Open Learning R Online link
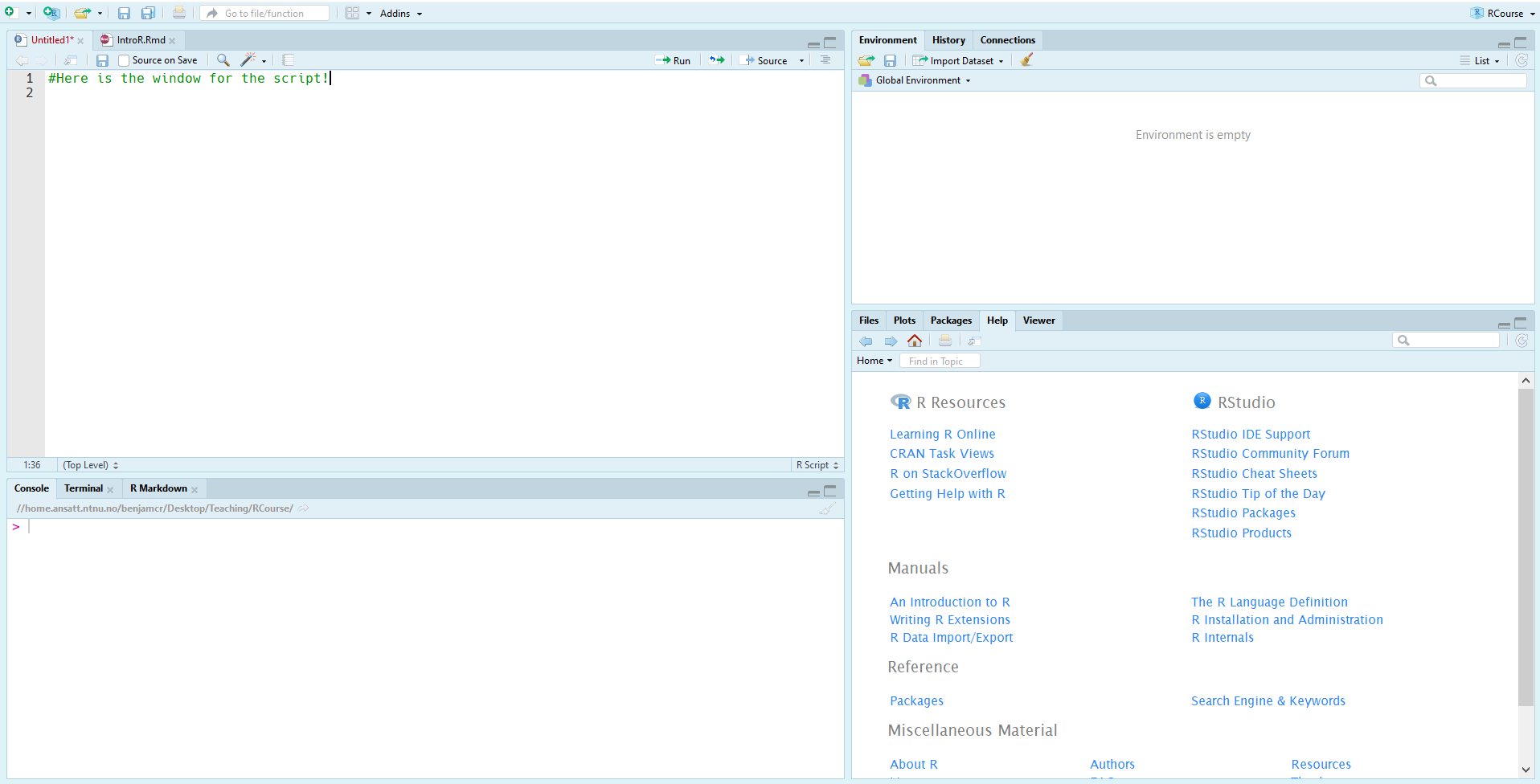This screenshot has height=784, width=1540. pyautogui.click(x=942, y=435)
